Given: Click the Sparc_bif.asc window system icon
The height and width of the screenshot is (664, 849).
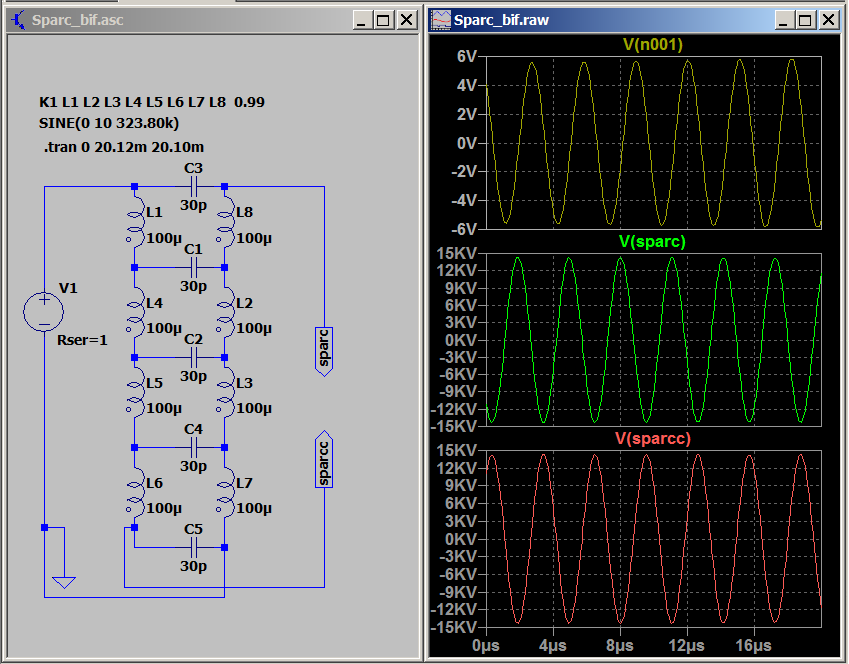Looking at the screenshot, I should [x=17, y=20].
